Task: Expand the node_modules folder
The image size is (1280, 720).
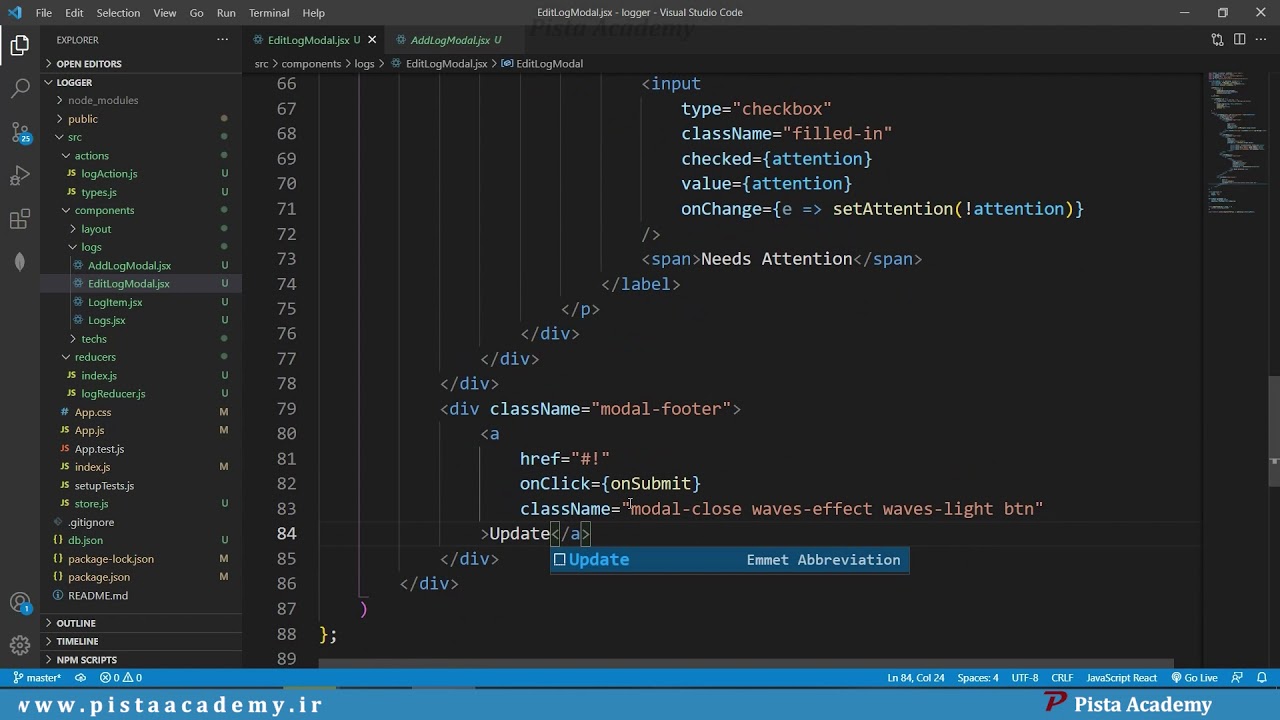Action: pos(103,100)
